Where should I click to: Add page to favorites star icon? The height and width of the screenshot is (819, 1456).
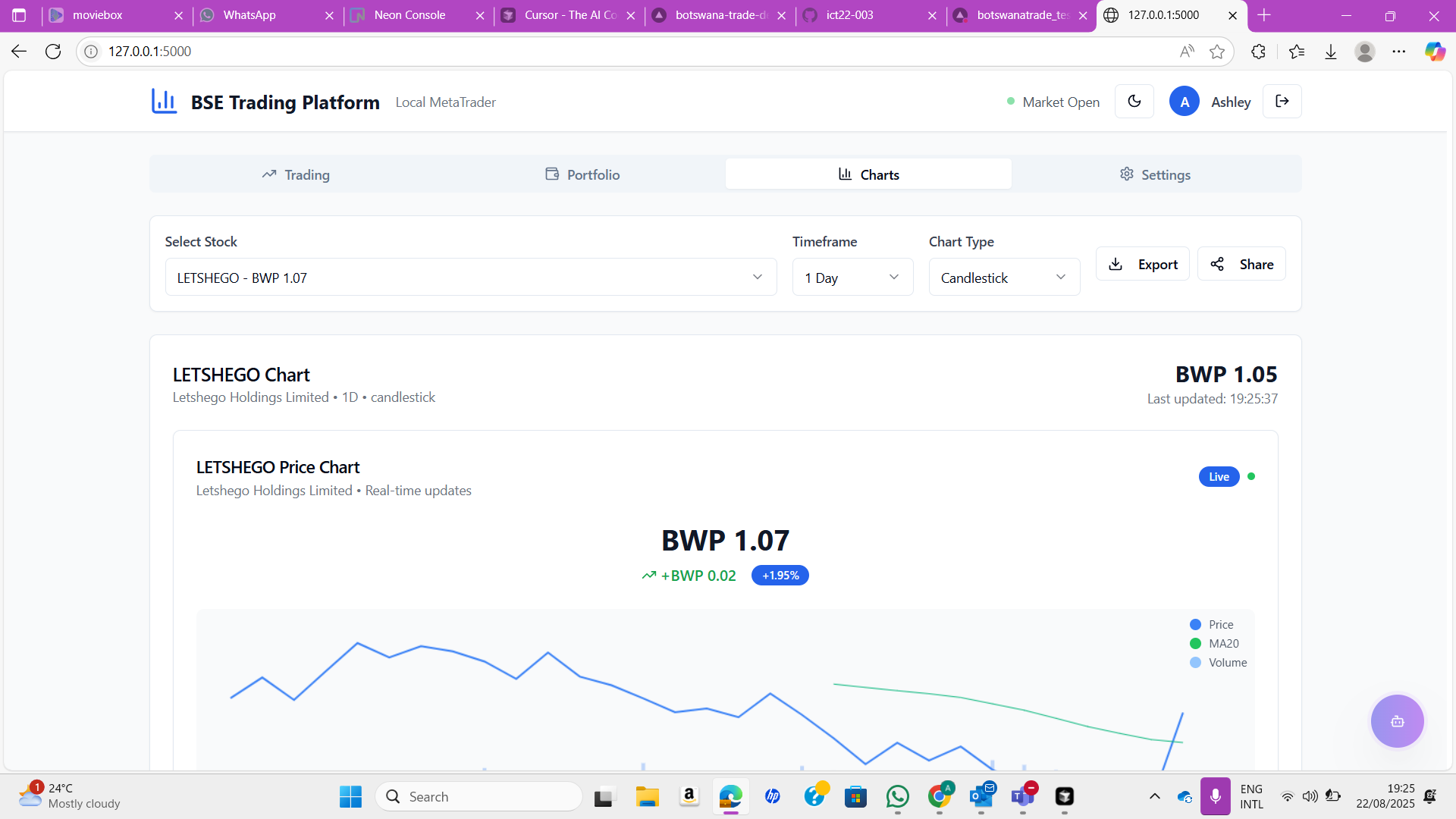click(1217, 52)
